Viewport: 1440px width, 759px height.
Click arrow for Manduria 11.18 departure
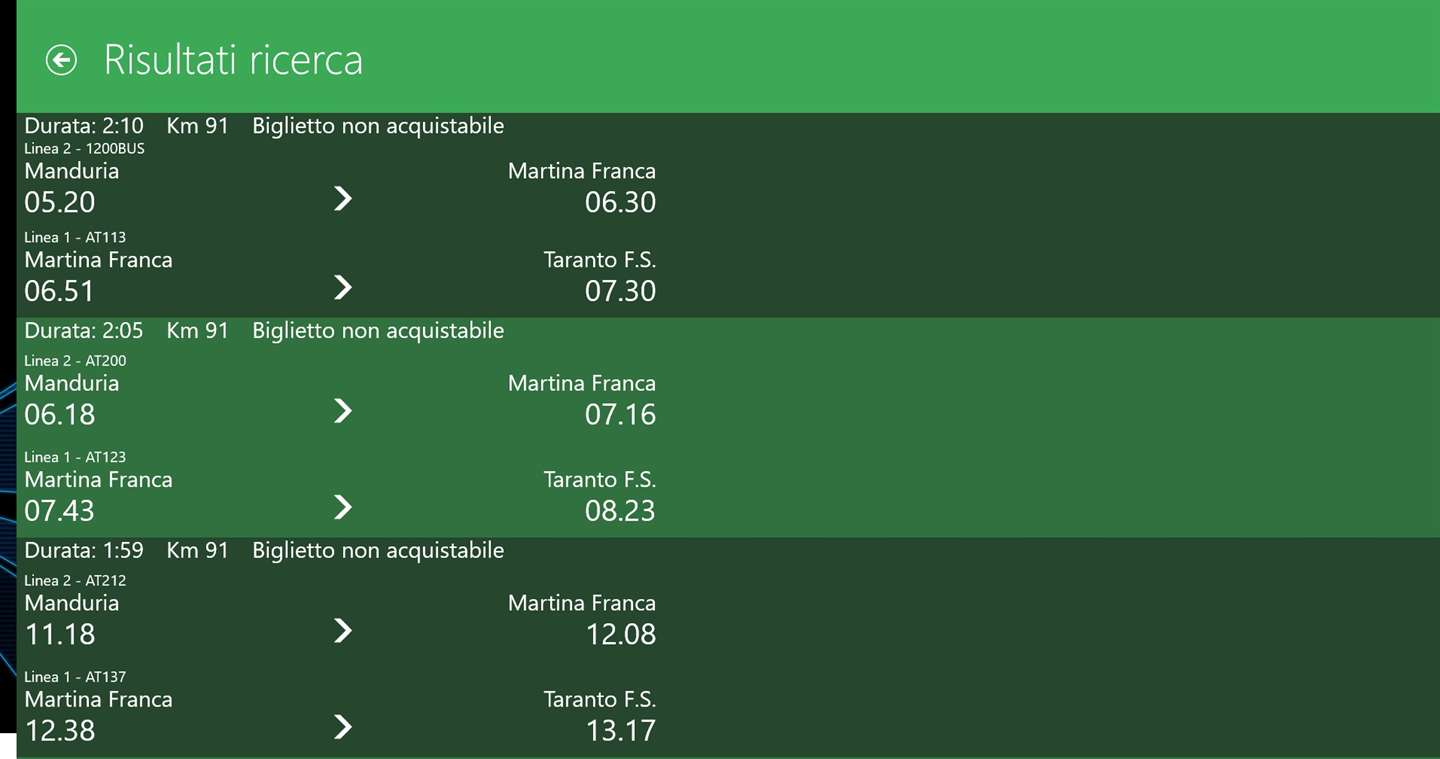point(343,630)
